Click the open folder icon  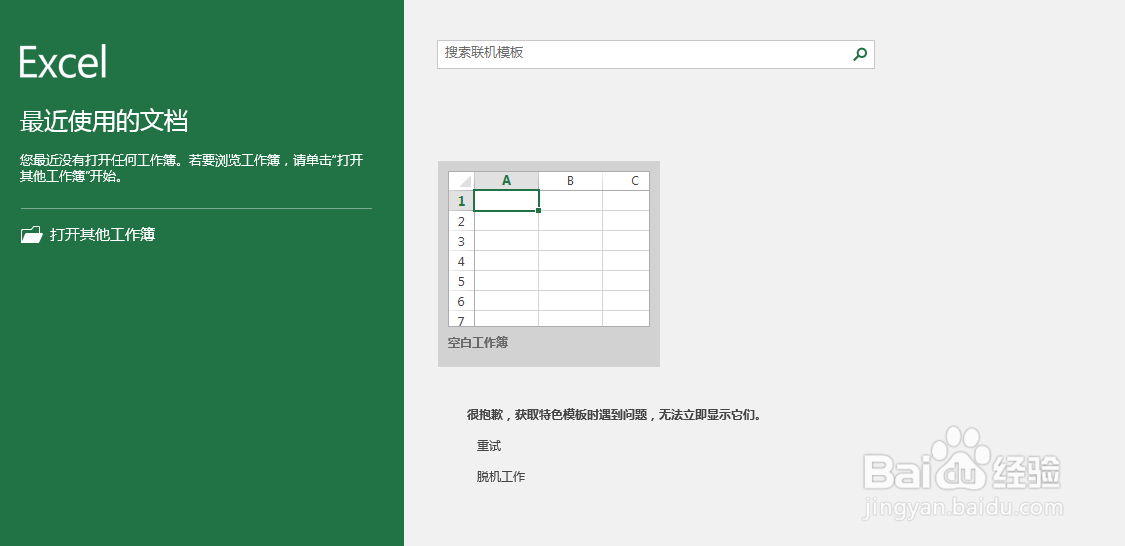[32, 235]
